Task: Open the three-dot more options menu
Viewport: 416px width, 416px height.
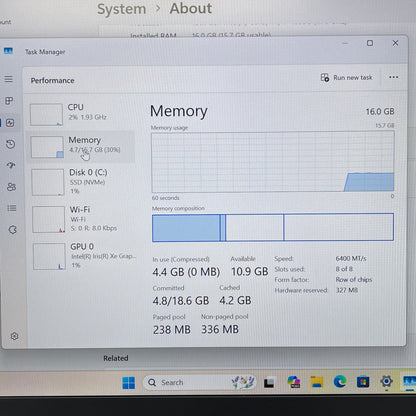Action: (393, 77)
